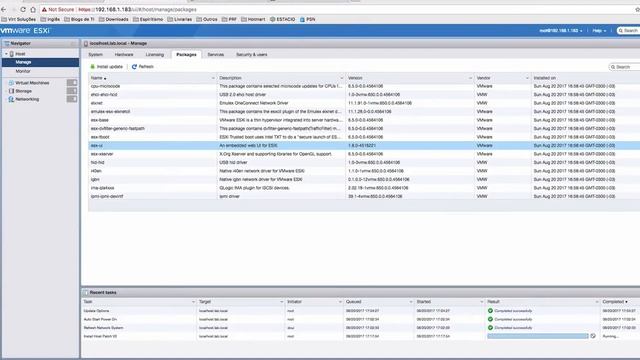Image resolution: width=640 pixels, height=360 pixels.
Task: Select the esx-xserver package row
Action: click(364, 154)
